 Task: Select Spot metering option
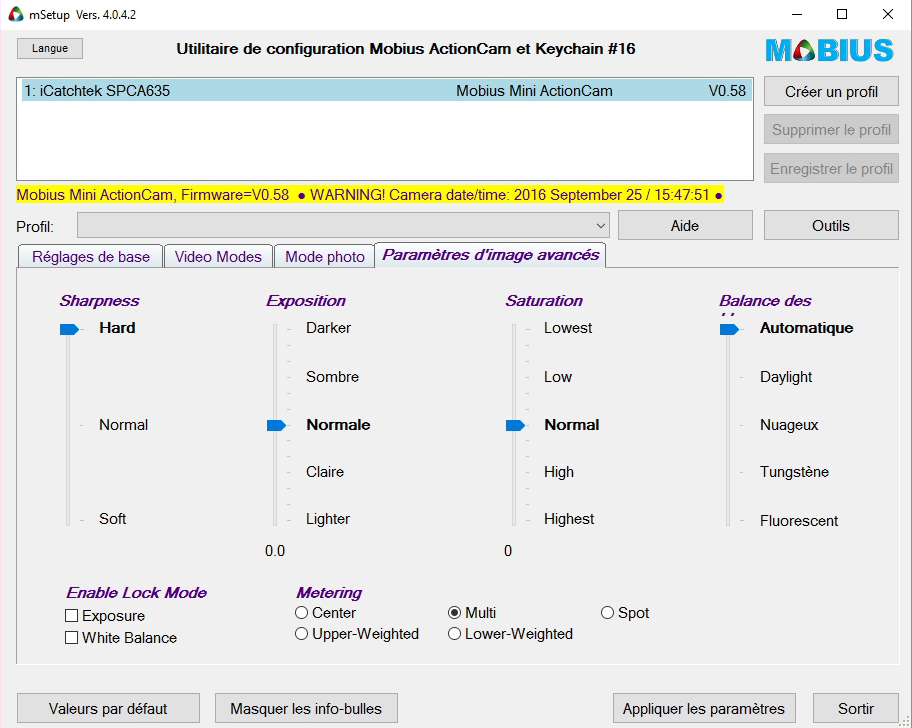[607, 613]
